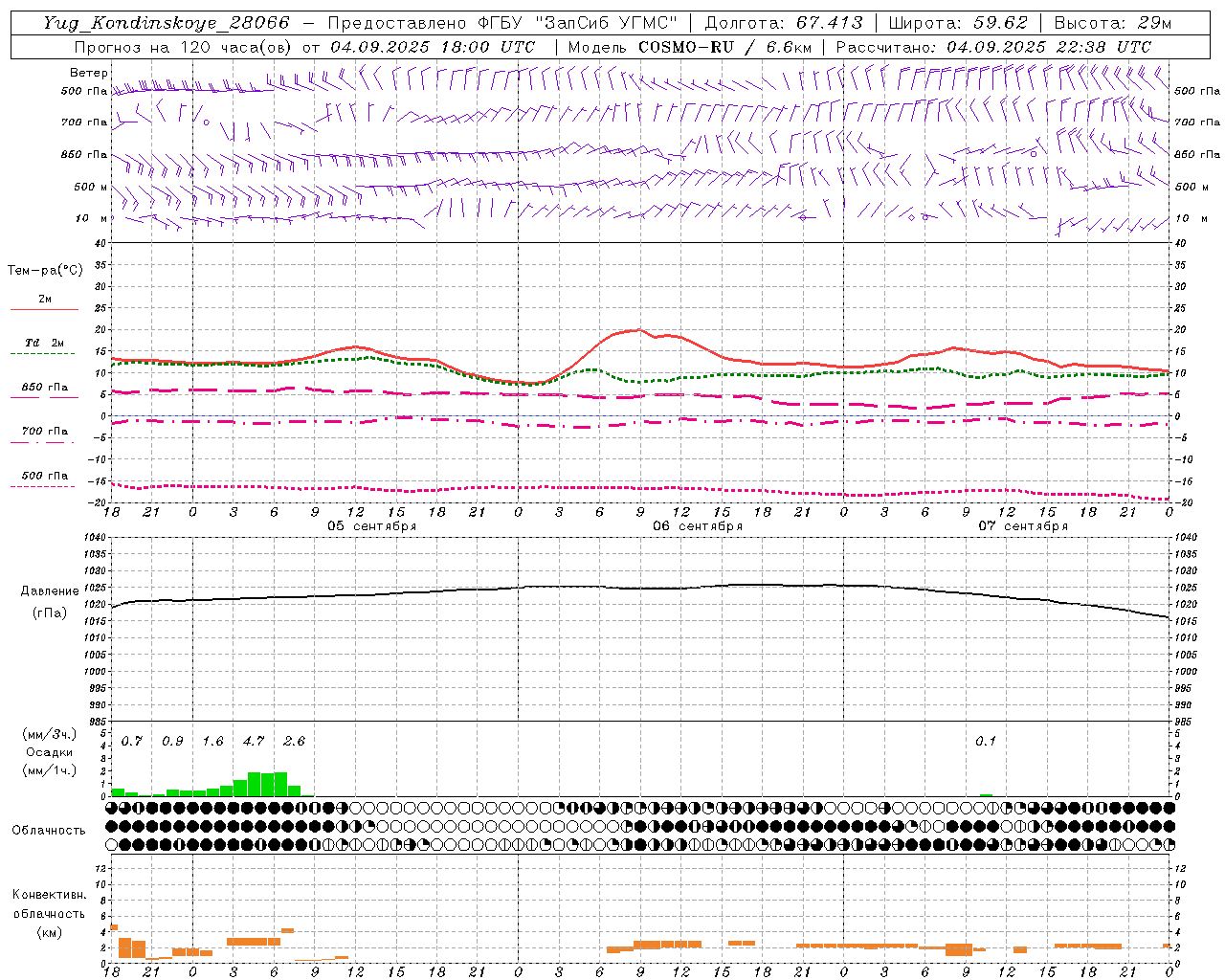Image resolution: width=1225 pixels, height=980 pixels.
Task: Click the Долгота: 67.413 value
Action: [784, 23]
